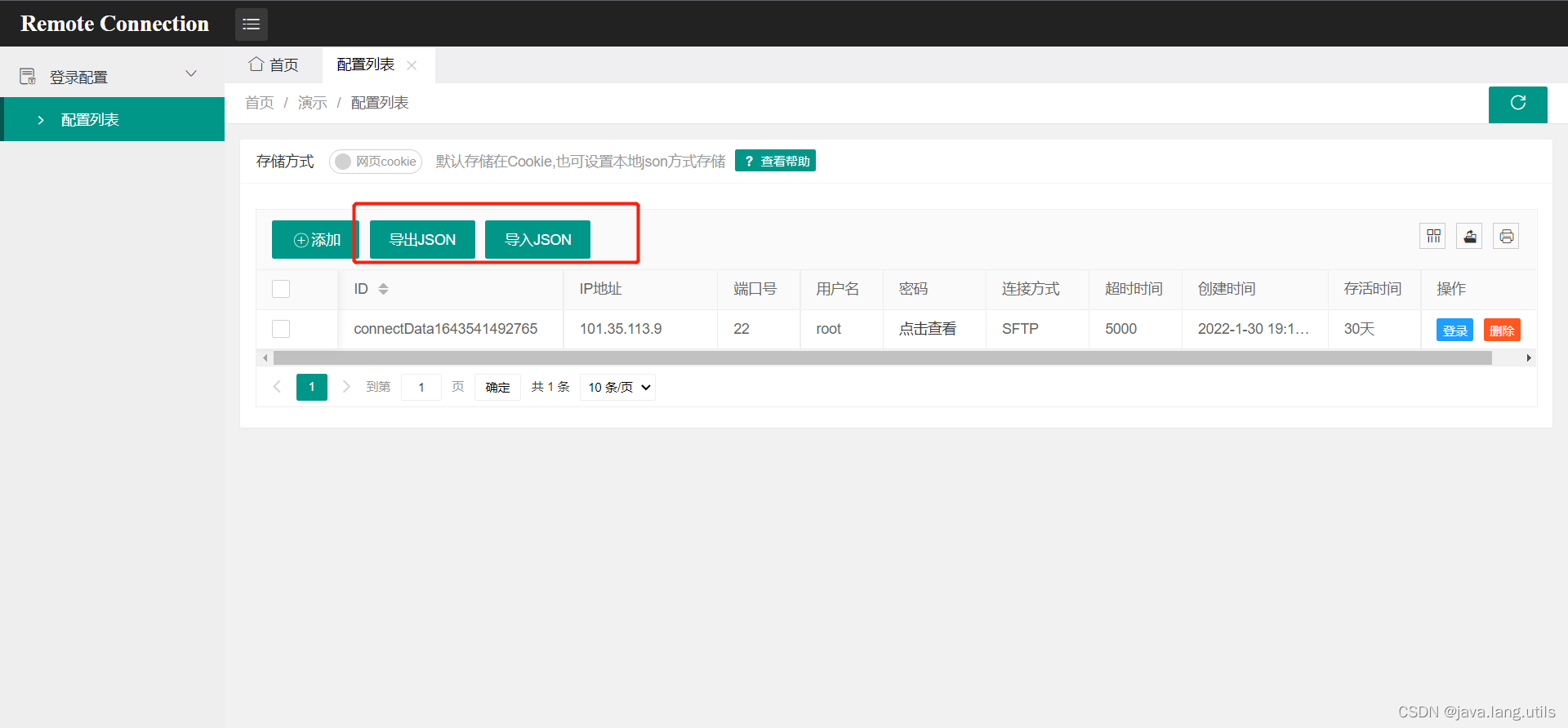The image size is (1568, 728).
Task: Close the 配置列表 tab
Action: 412,65
